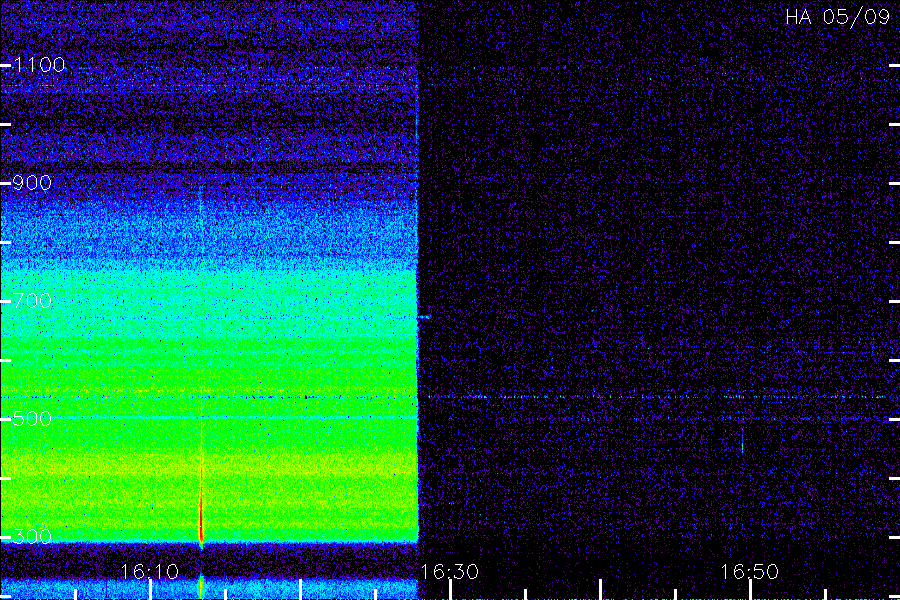
Task: Click the 16:10 time axis label
Action: 150,572
